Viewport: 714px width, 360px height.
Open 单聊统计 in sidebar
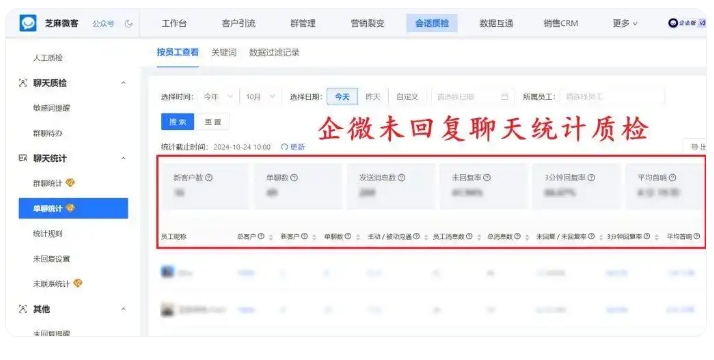(73, 208)
